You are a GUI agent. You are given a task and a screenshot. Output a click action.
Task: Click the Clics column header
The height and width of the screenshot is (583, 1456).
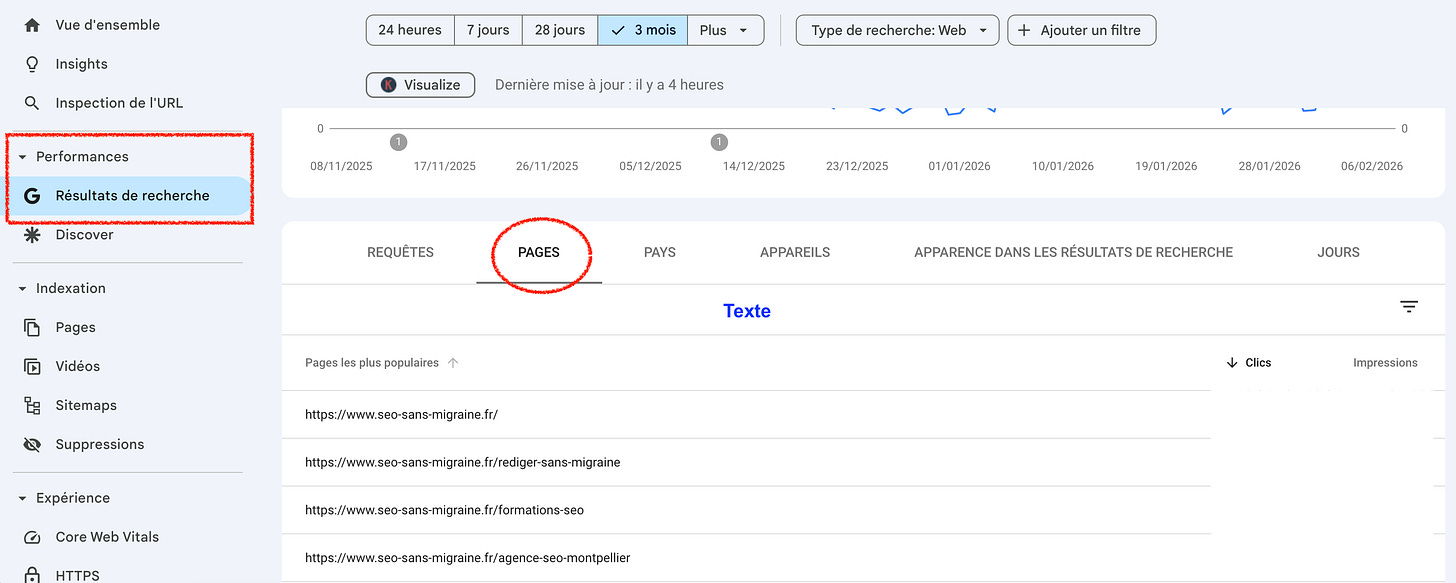(1258, 363)
